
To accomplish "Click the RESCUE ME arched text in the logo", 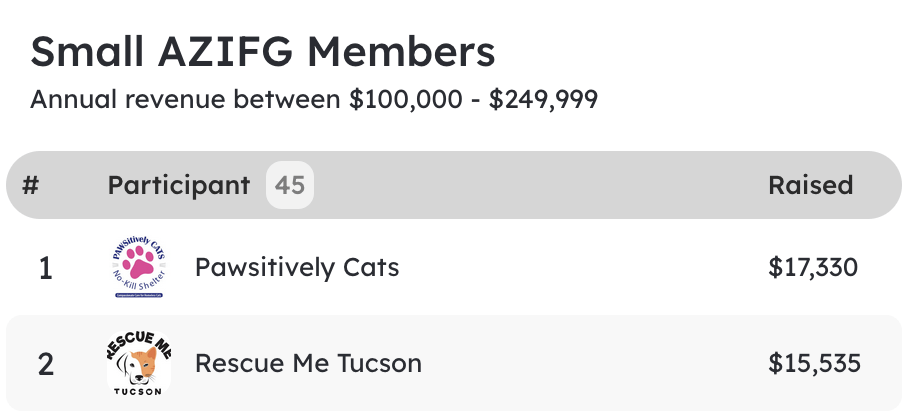I will point(139,340).
